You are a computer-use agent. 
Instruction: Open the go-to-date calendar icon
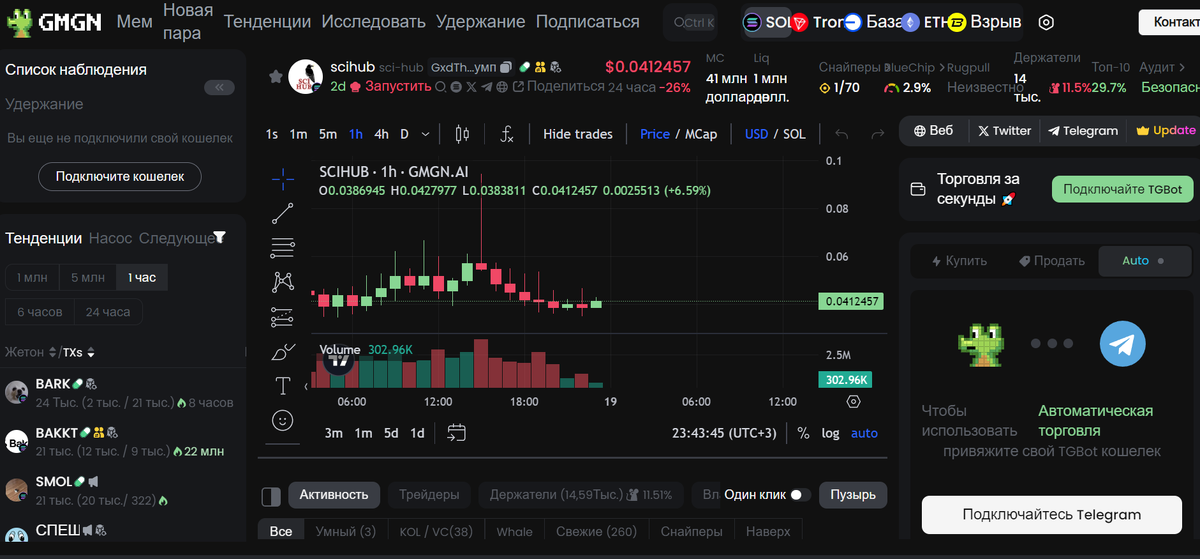pos(456,433)
